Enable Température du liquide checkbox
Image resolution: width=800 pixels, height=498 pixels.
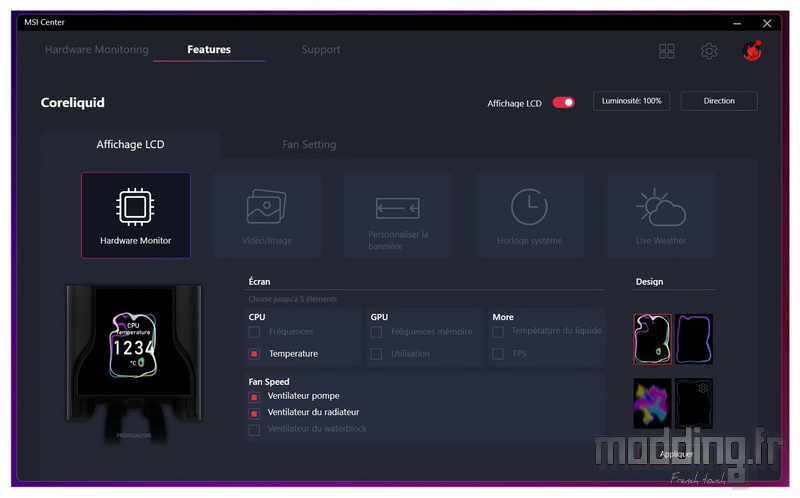(x=498, y=332)
